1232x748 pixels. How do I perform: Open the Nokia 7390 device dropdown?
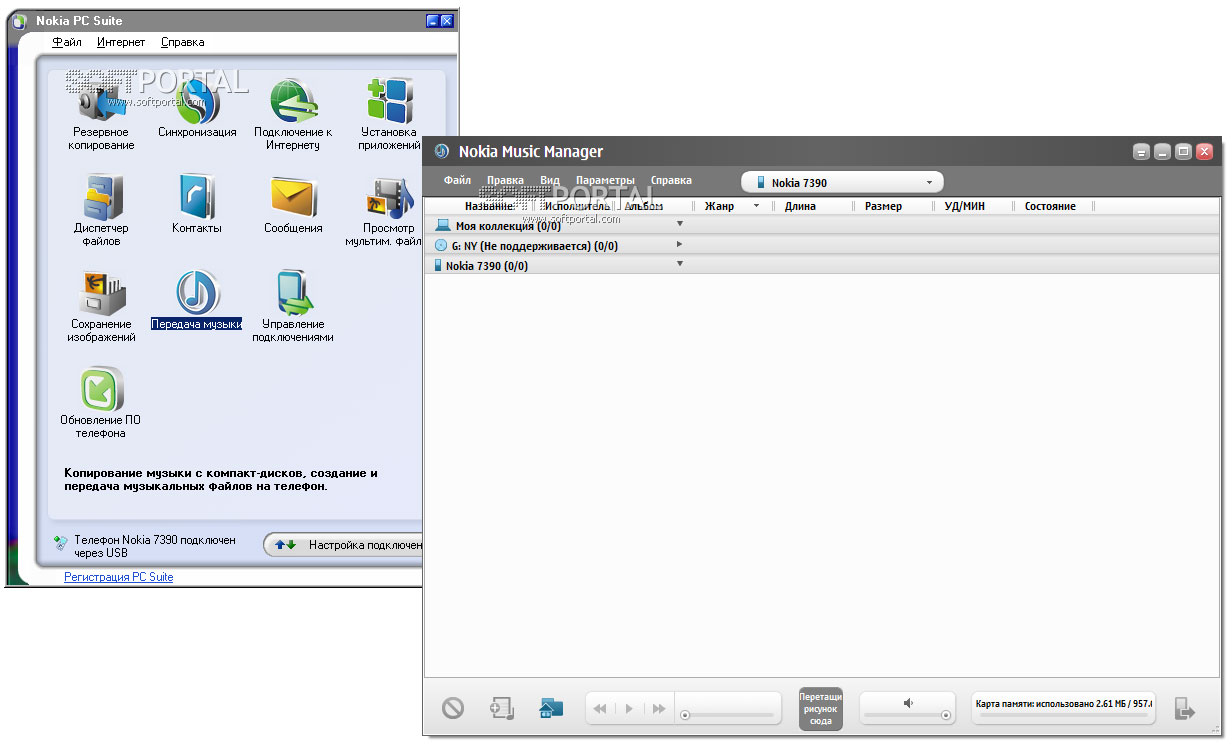(842, 183)
